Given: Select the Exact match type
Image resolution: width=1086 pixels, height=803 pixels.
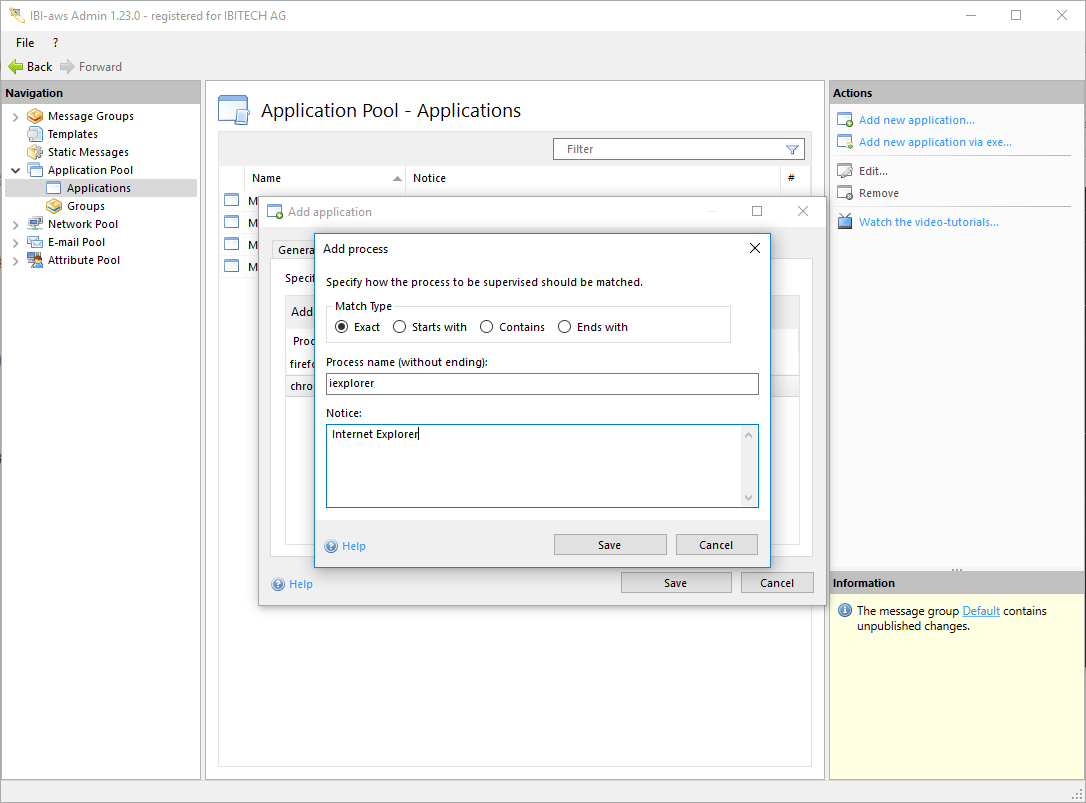Looking at the screenshot, I should (x=342, y=327).
